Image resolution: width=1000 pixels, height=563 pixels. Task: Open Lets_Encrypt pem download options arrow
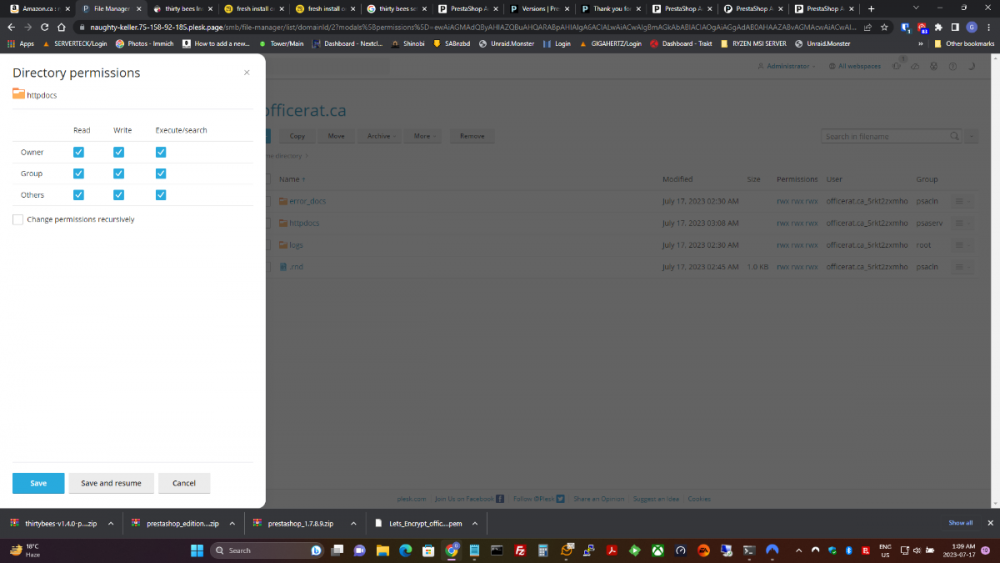pos(475,523)
